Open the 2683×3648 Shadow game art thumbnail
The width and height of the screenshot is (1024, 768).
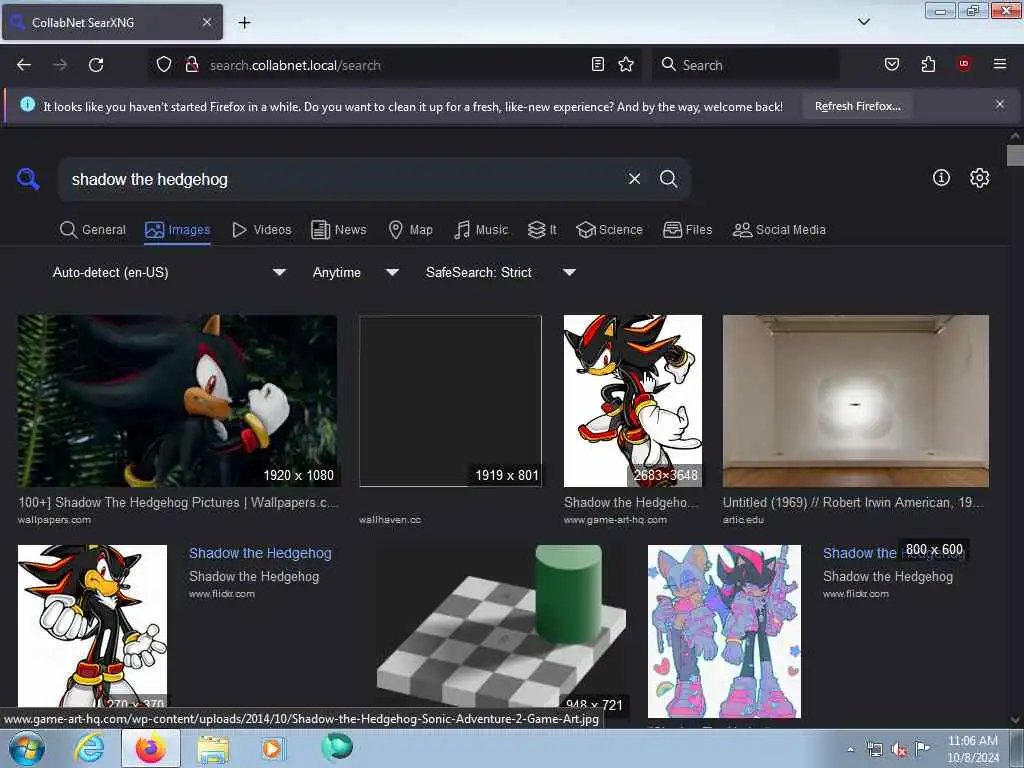click(633, 401)
